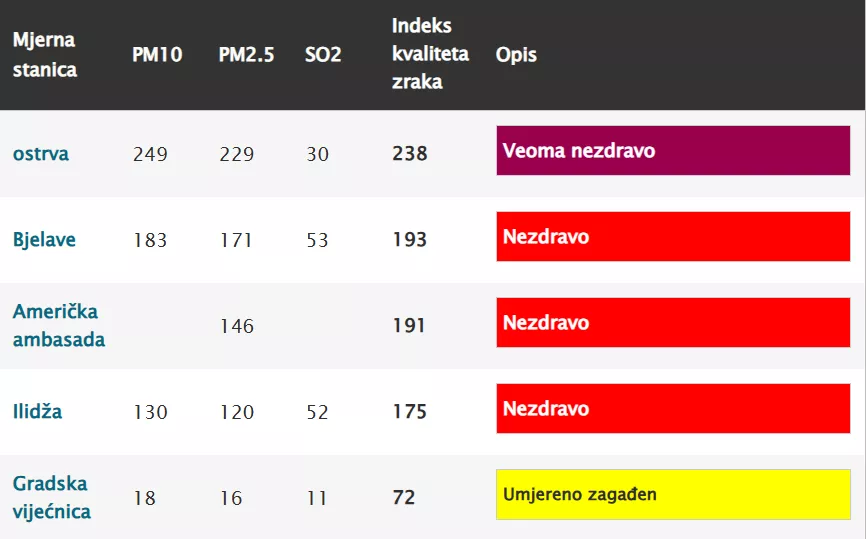The image size is (866, 539).
Task: Click the PM2.5 value 146
Action: pos(237,326)
